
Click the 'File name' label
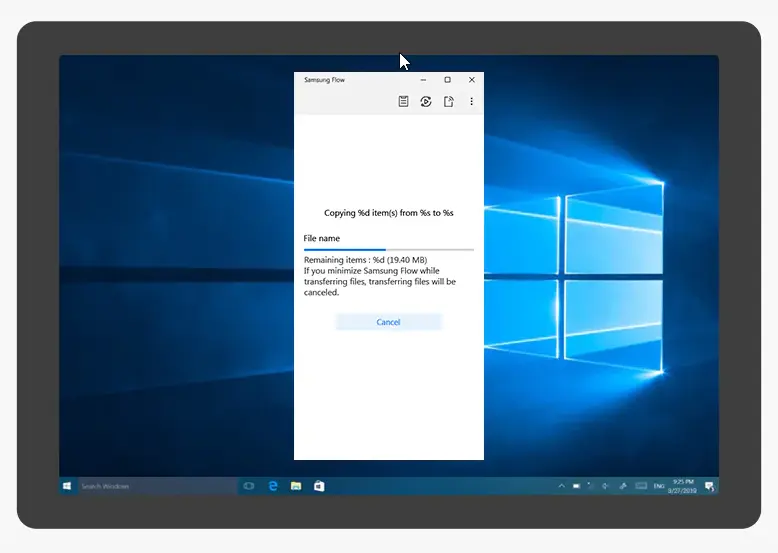[x=322, y=238]
